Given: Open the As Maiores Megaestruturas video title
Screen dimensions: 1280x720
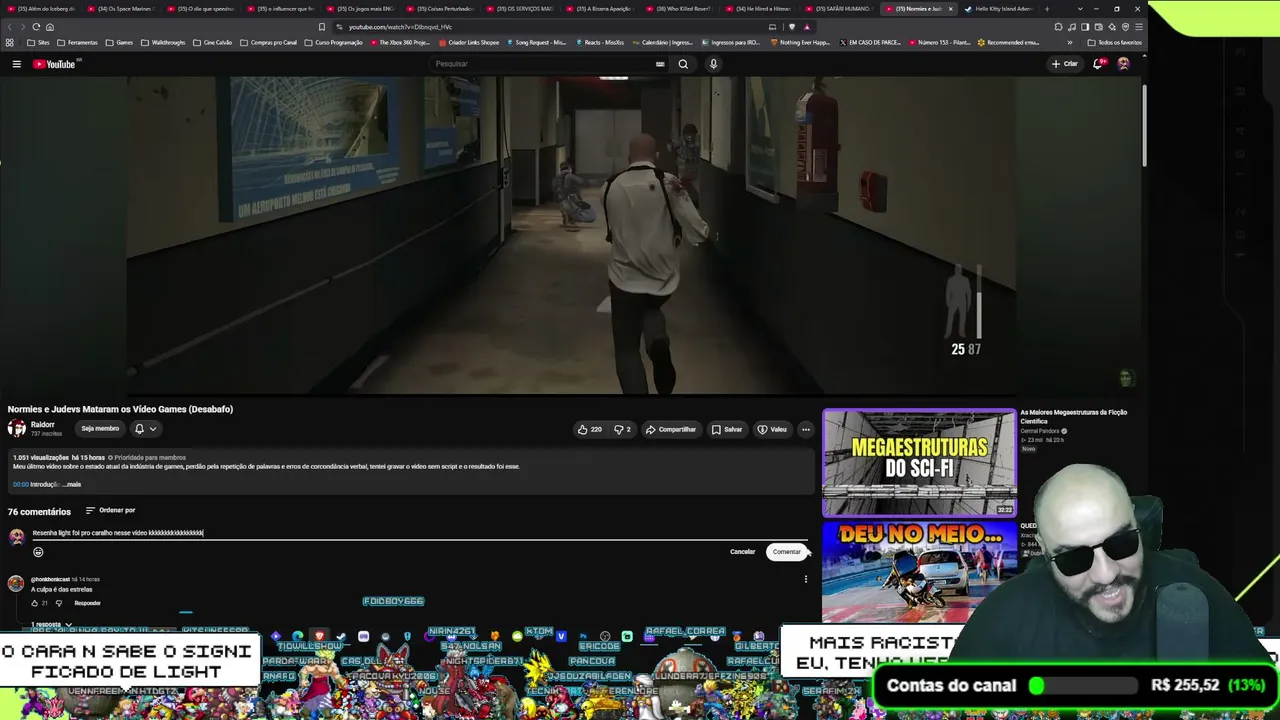Looking at the screenshot, I should pyautogui.click(x=1073, y=416).
